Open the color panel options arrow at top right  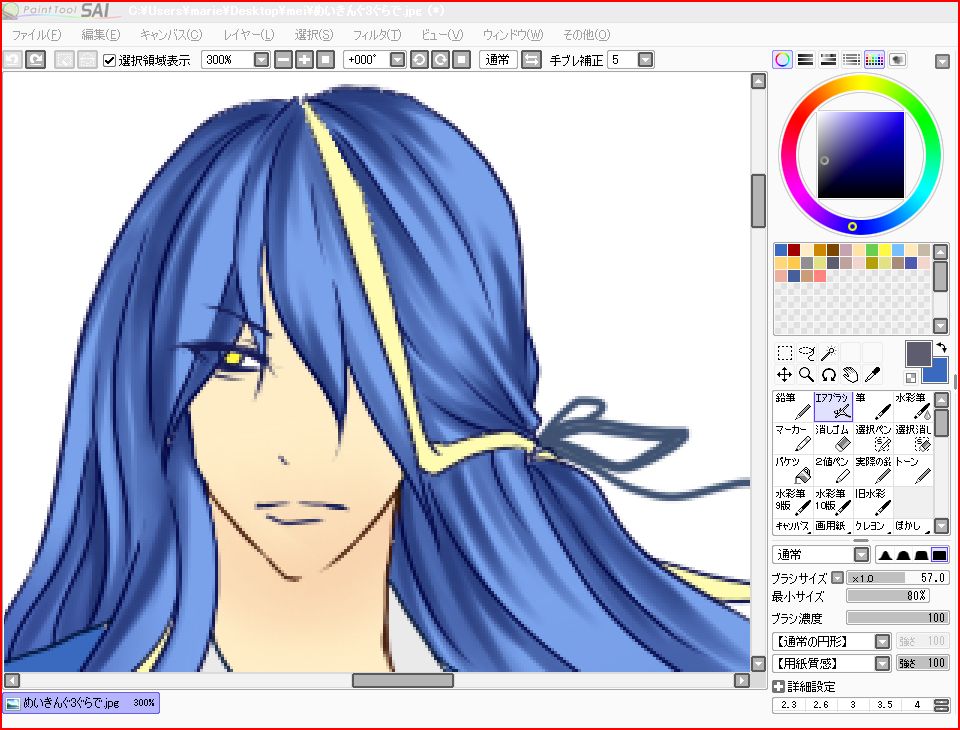pos(942,61)
